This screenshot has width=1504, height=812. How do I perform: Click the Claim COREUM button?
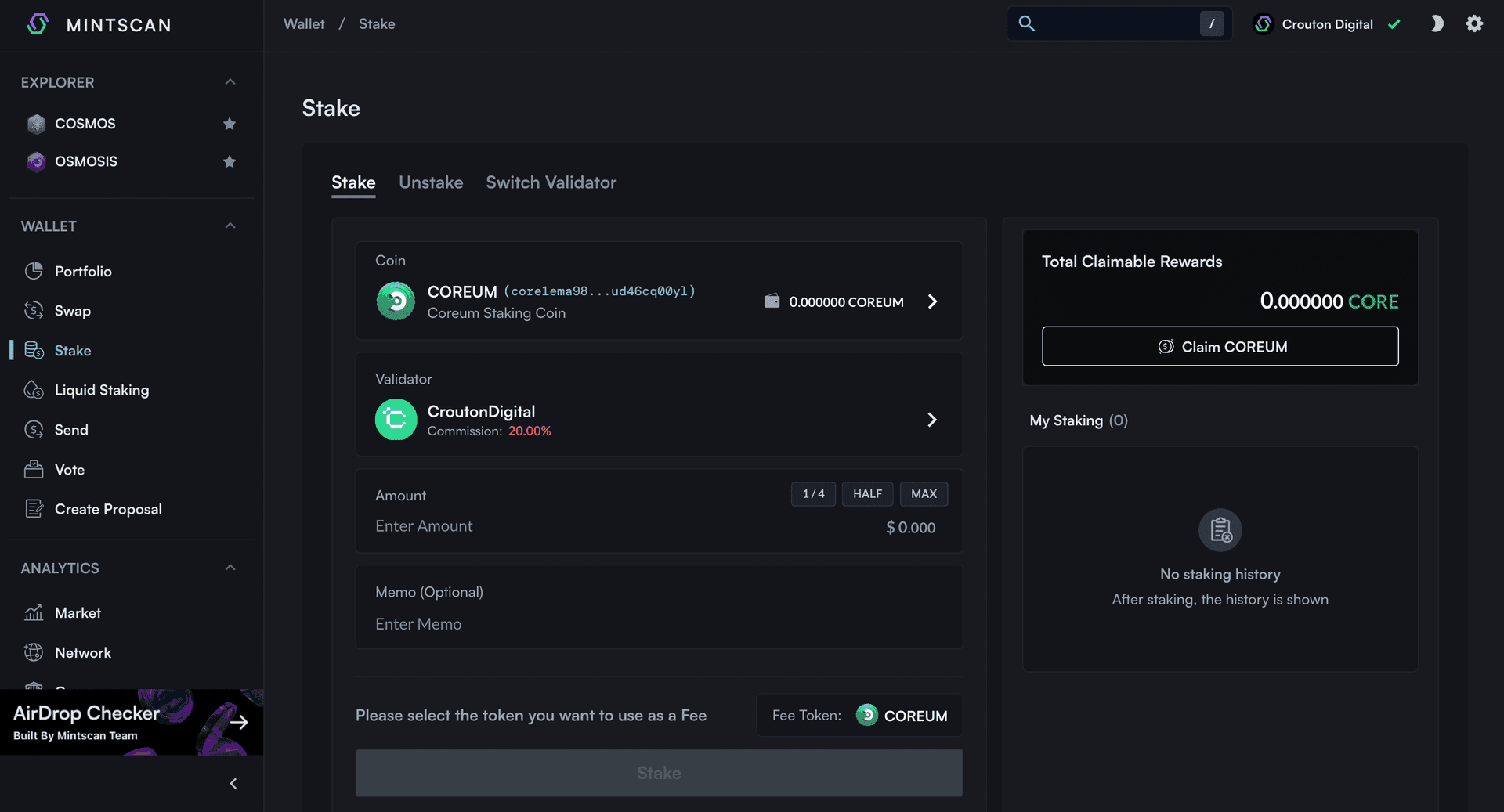pyautogui.click(x=1220, y=346)
